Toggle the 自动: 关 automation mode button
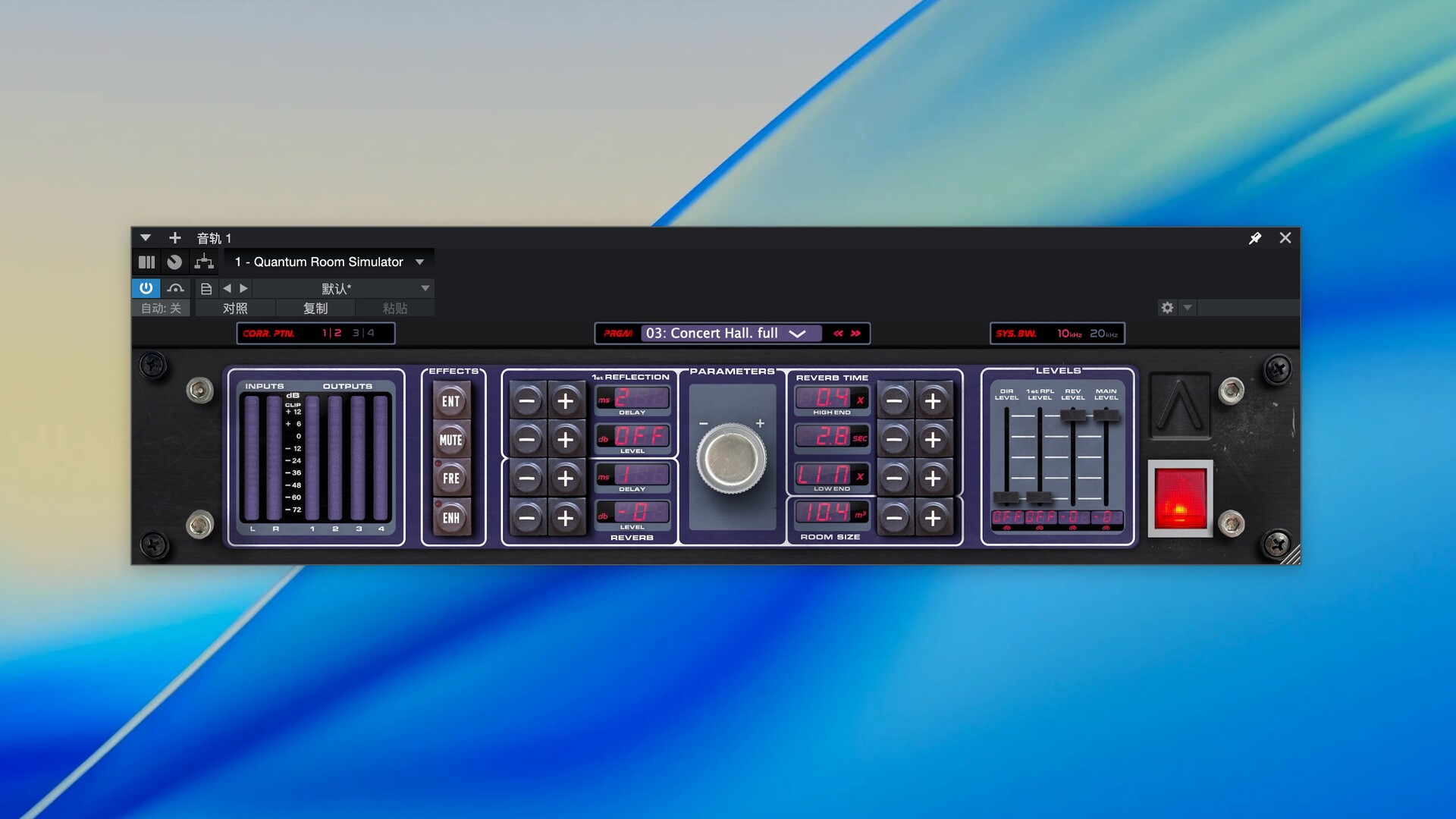 coord(161,309)
